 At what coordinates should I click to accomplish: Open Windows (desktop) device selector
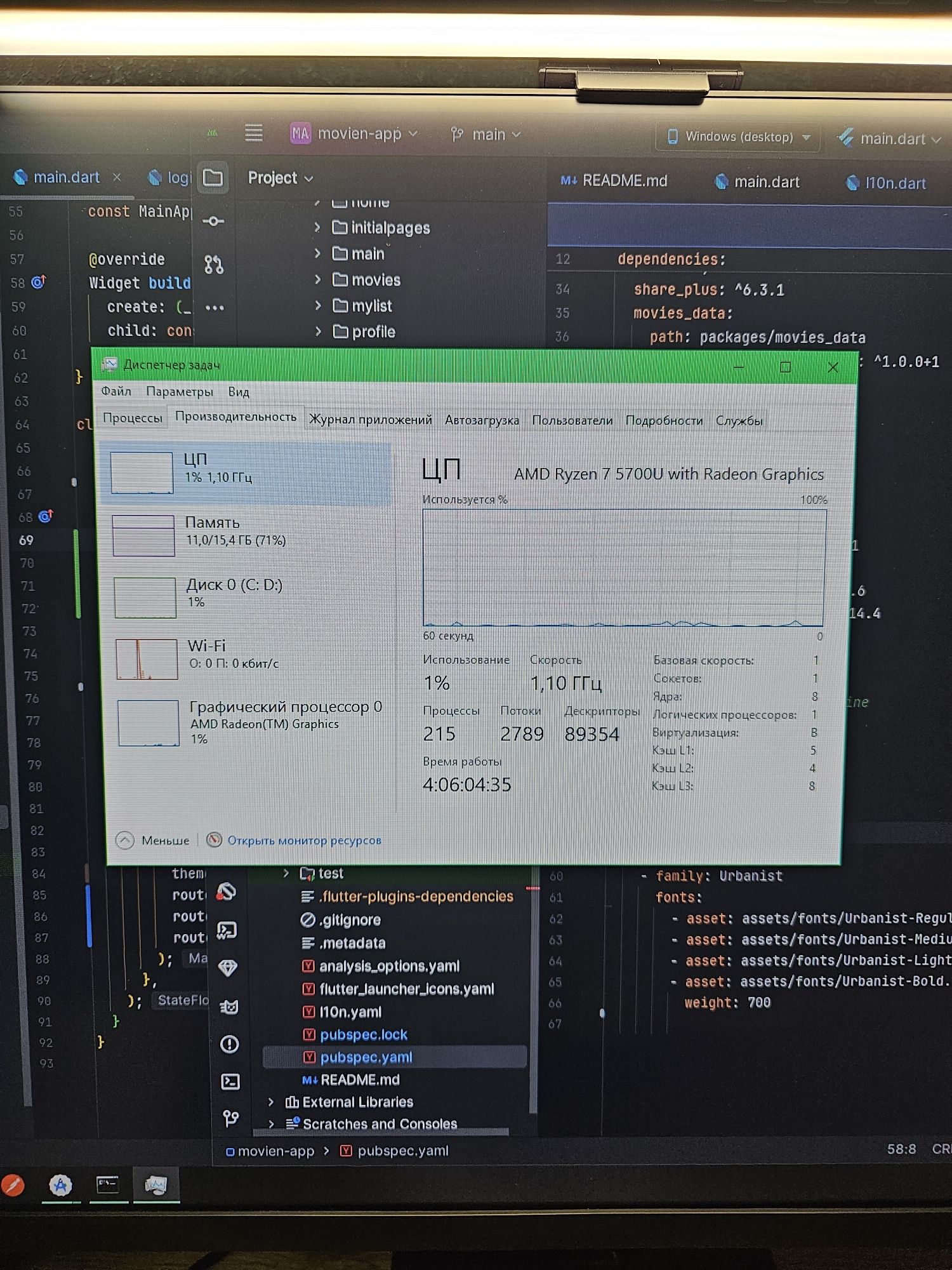[739, 137]
